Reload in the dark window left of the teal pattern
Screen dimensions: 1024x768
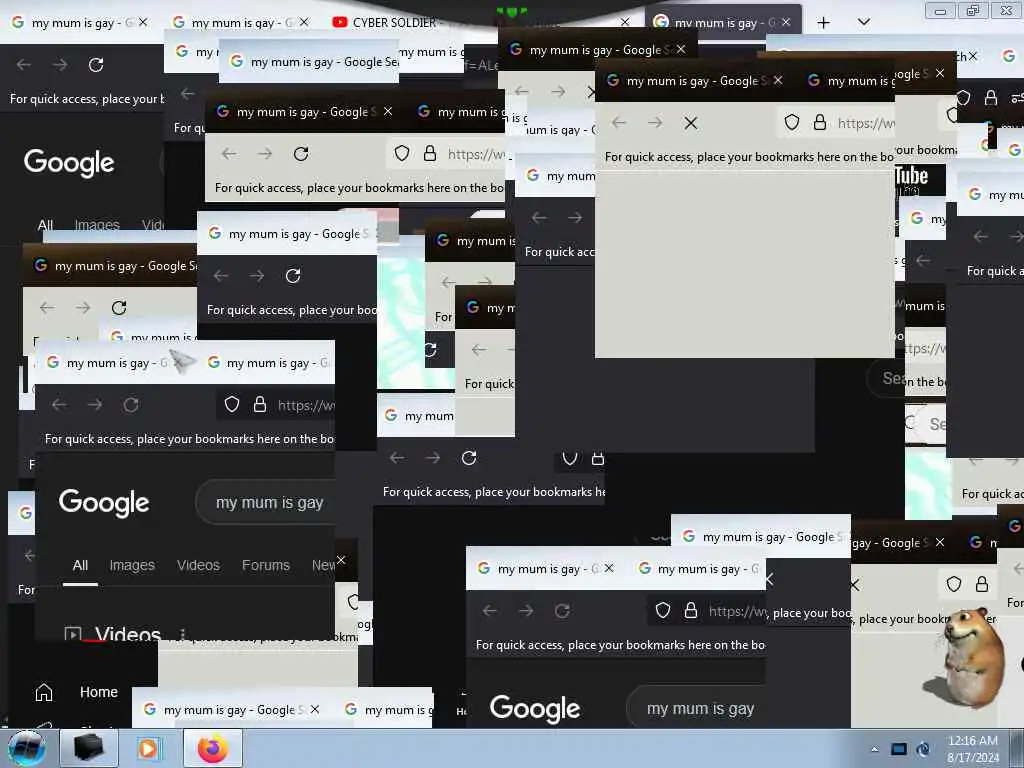pyautogui.click(x=293, y=276)
